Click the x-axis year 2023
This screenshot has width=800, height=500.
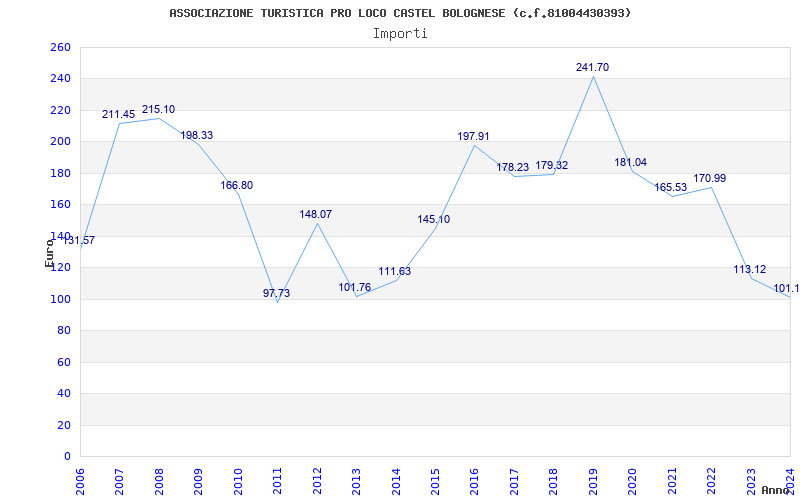click(x=751, y=482)
